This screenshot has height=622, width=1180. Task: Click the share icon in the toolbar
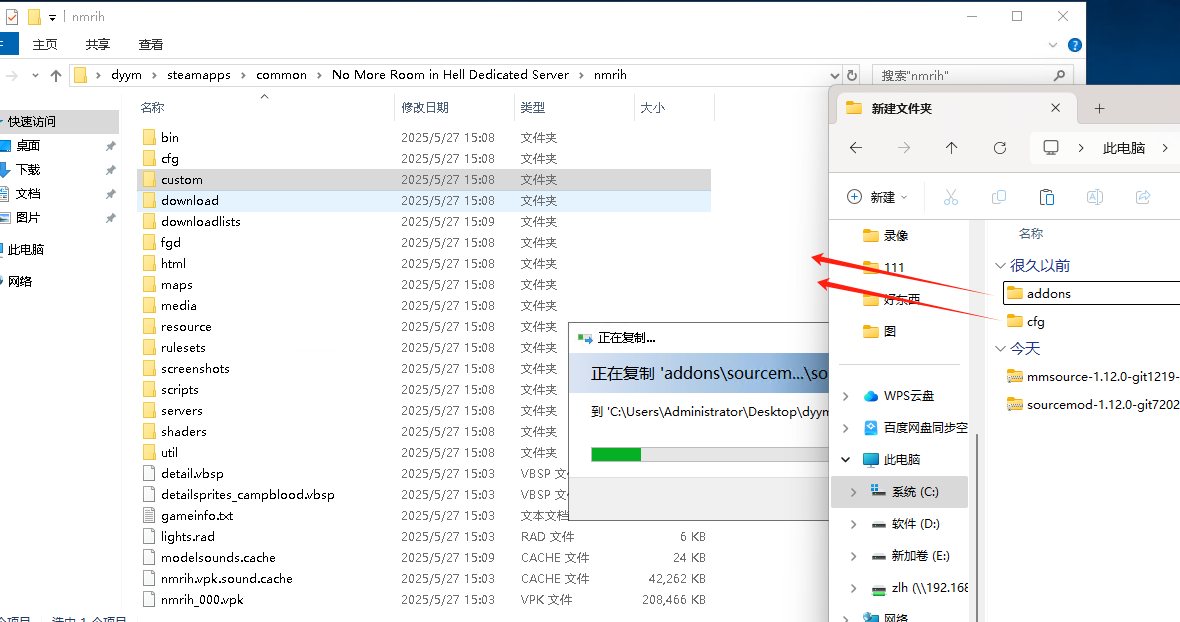tap(1143, 197)
